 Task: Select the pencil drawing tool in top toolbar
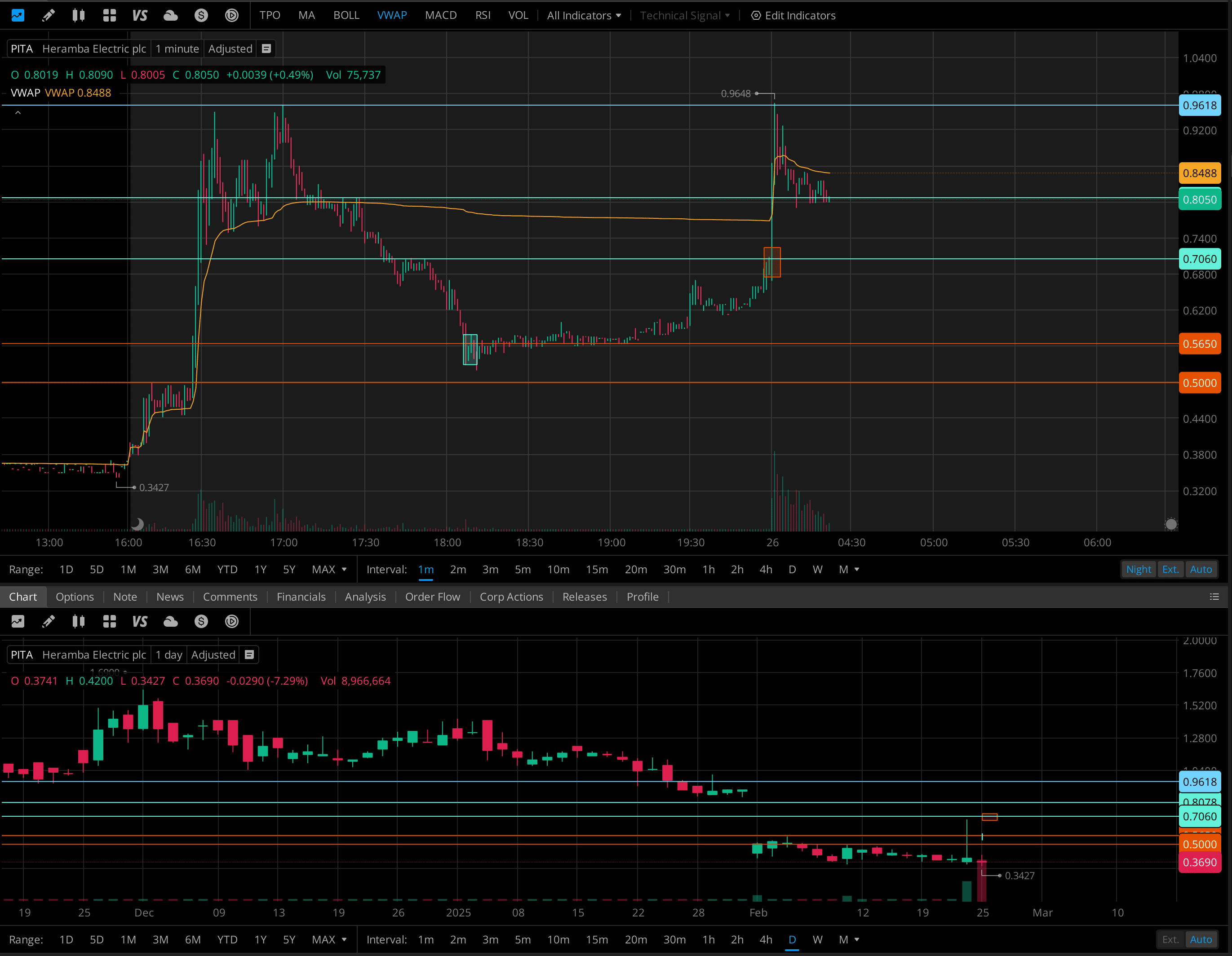49,15
